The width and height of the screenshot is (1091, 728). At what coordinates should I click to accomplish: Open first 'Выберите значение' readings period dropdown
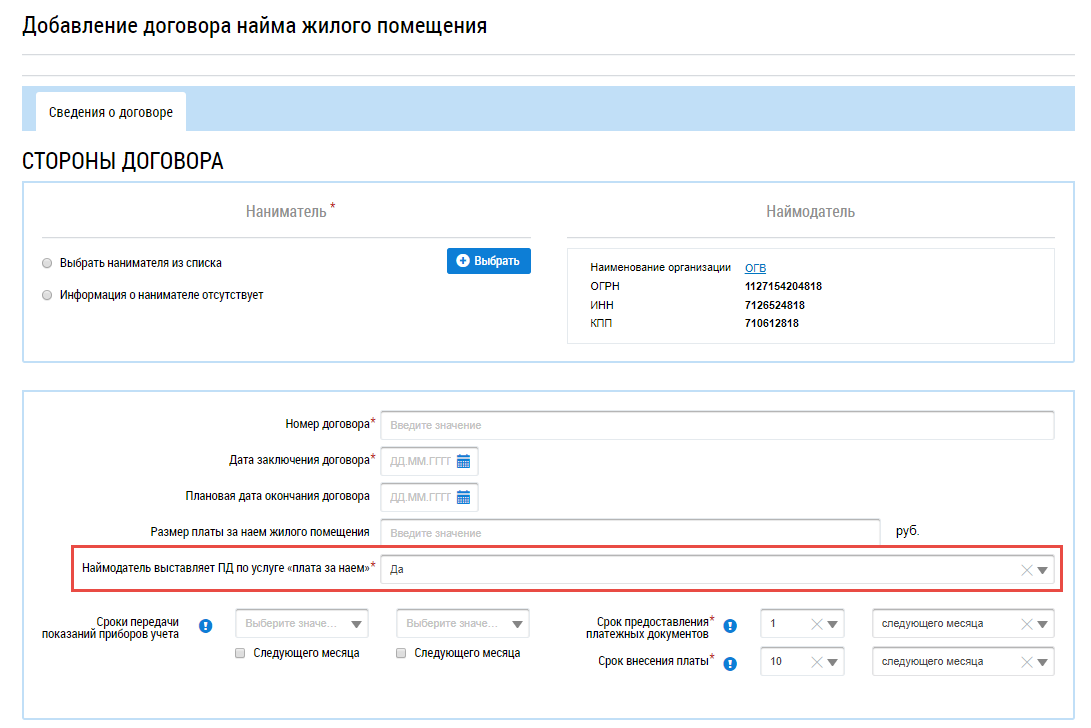301,624
